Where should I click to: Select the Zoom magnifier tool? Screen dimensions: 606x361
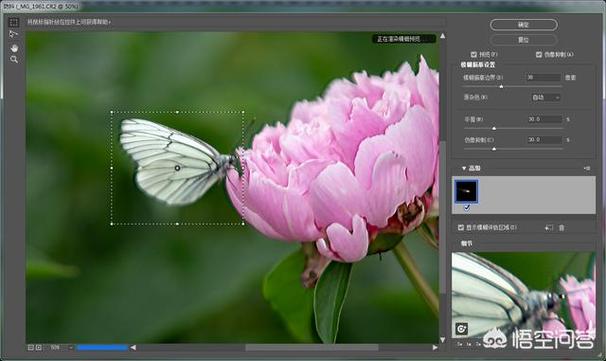tap(14, 60)
